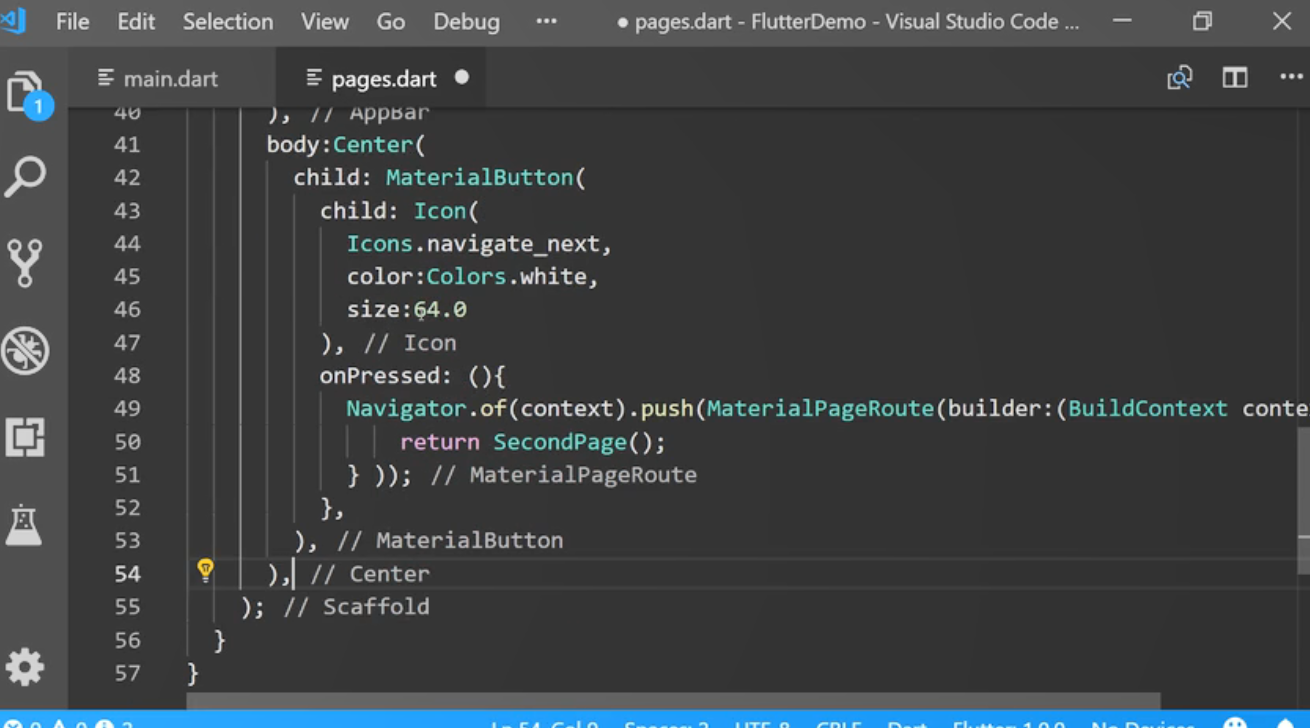Split the editor to the right
Screen dimensions: 1310x728
[x=1235, y=78]
